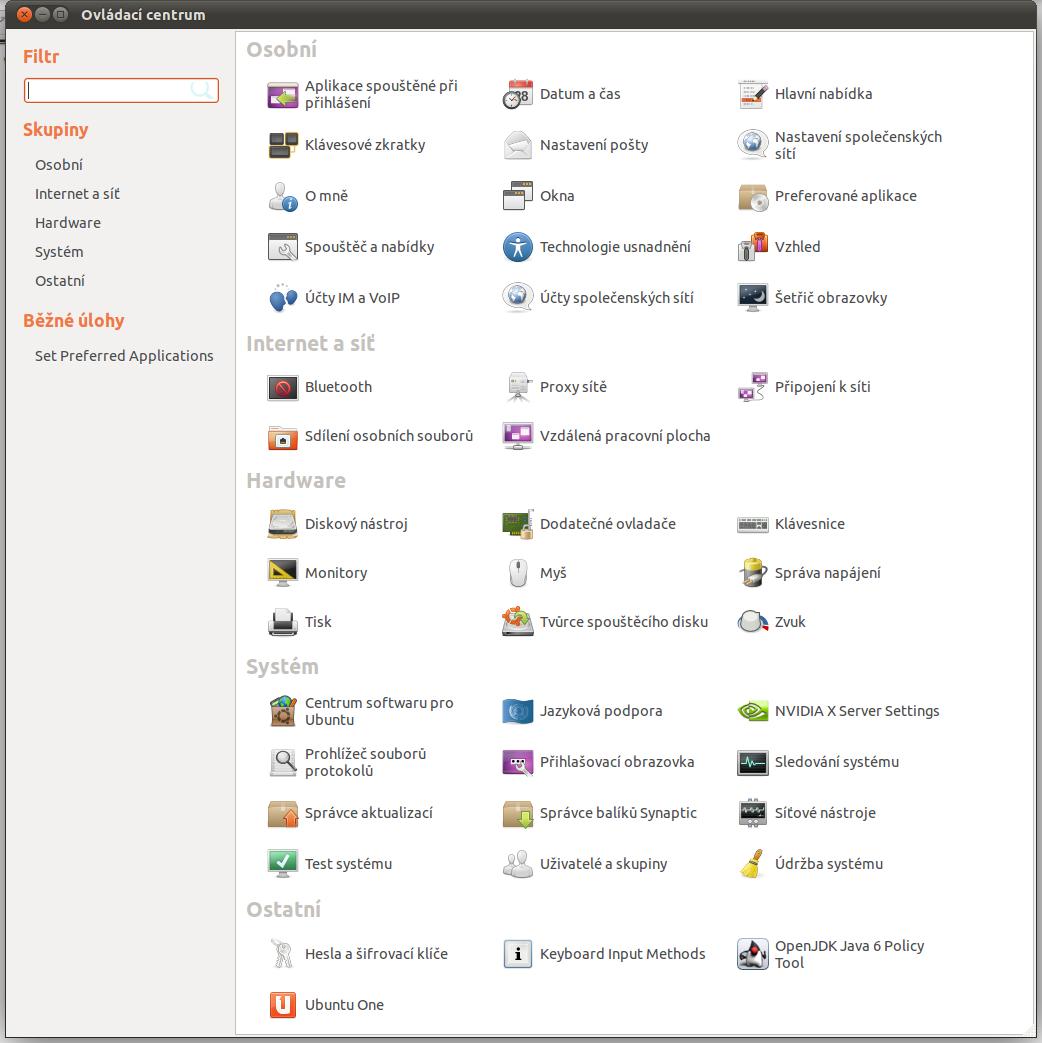This screenshot has height=1043, width=1042.
Task: Open Tvůrce spouštěcího disku label
Action: [624, 622]
